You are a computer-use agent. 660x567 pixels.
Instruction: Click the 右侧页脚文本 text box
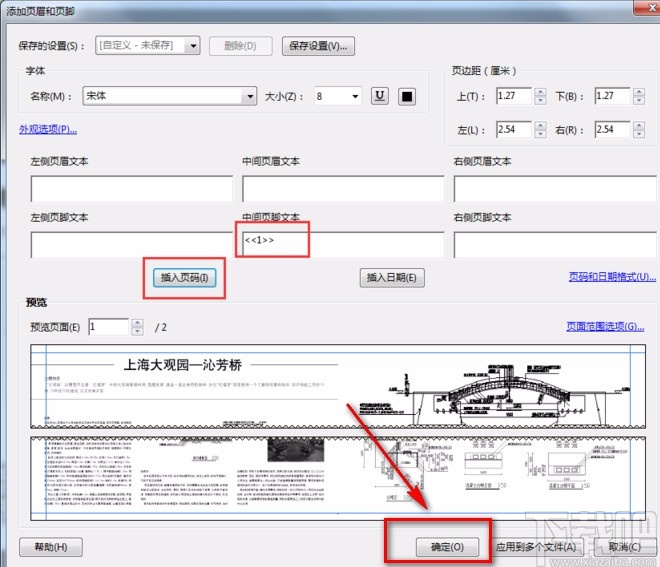click(x=555, y=245)
